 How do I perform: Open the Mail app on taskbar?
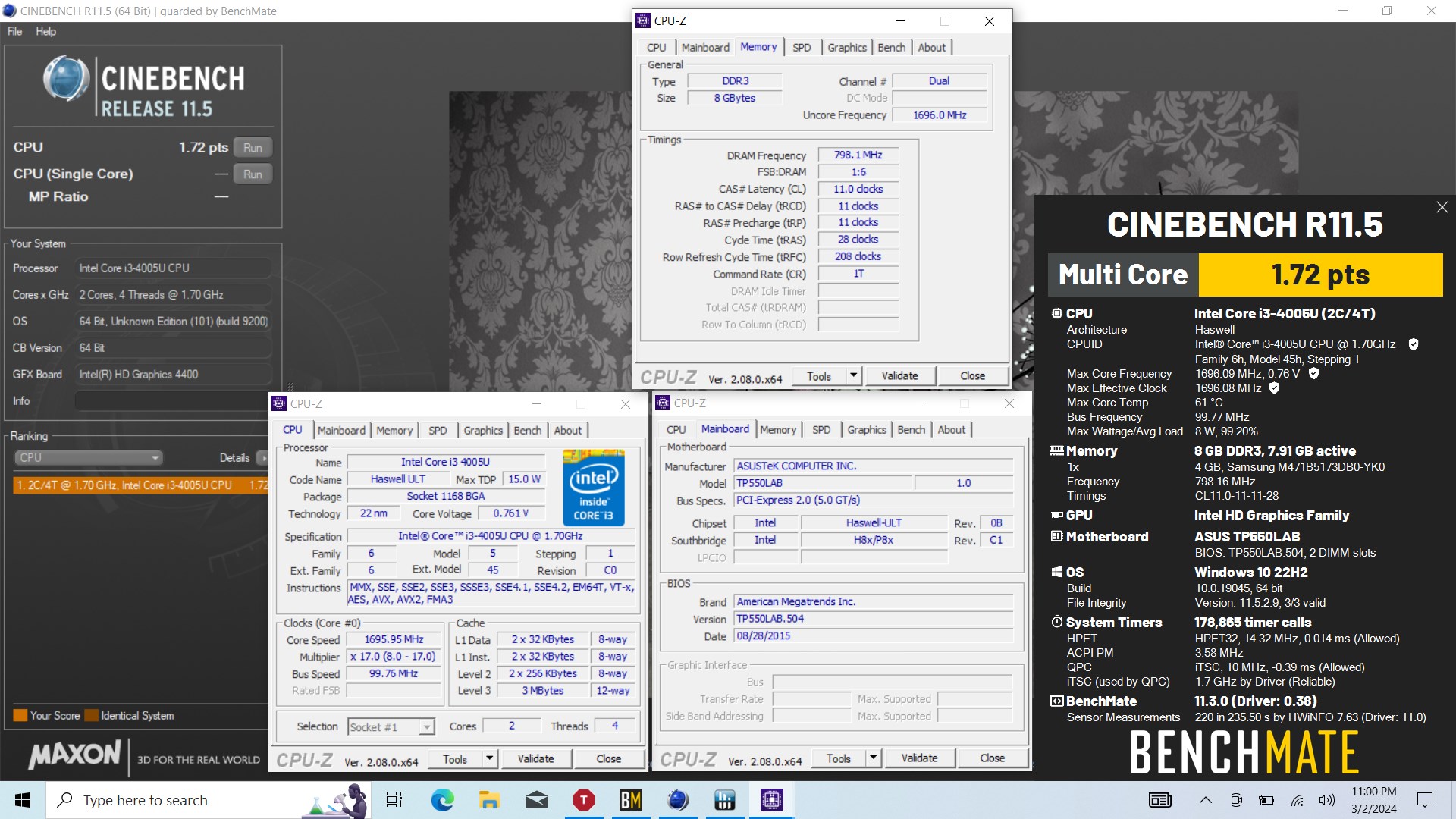pos(537,800)
